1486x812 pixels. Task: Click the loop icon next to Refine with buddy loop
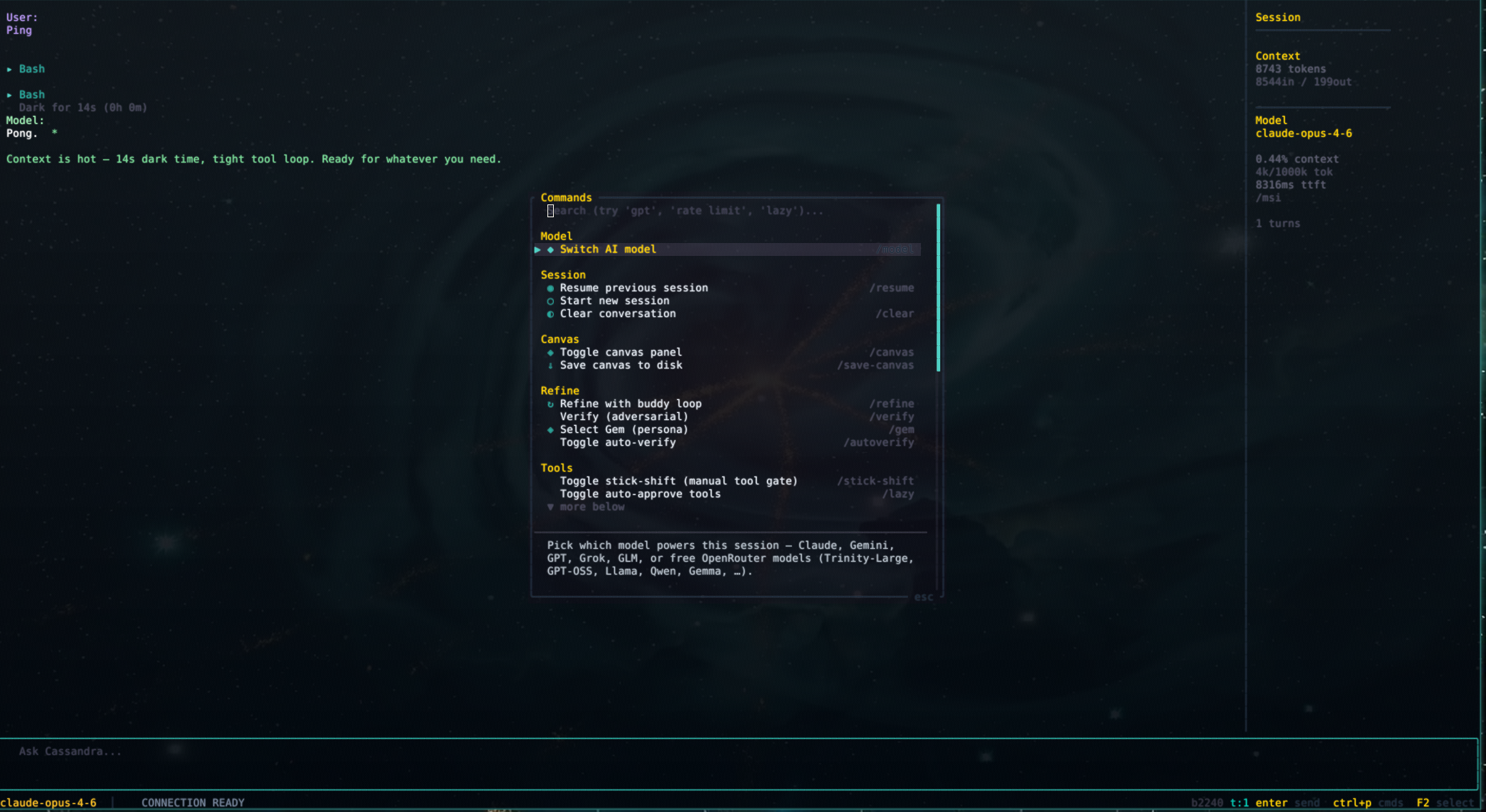click(551, 403)
